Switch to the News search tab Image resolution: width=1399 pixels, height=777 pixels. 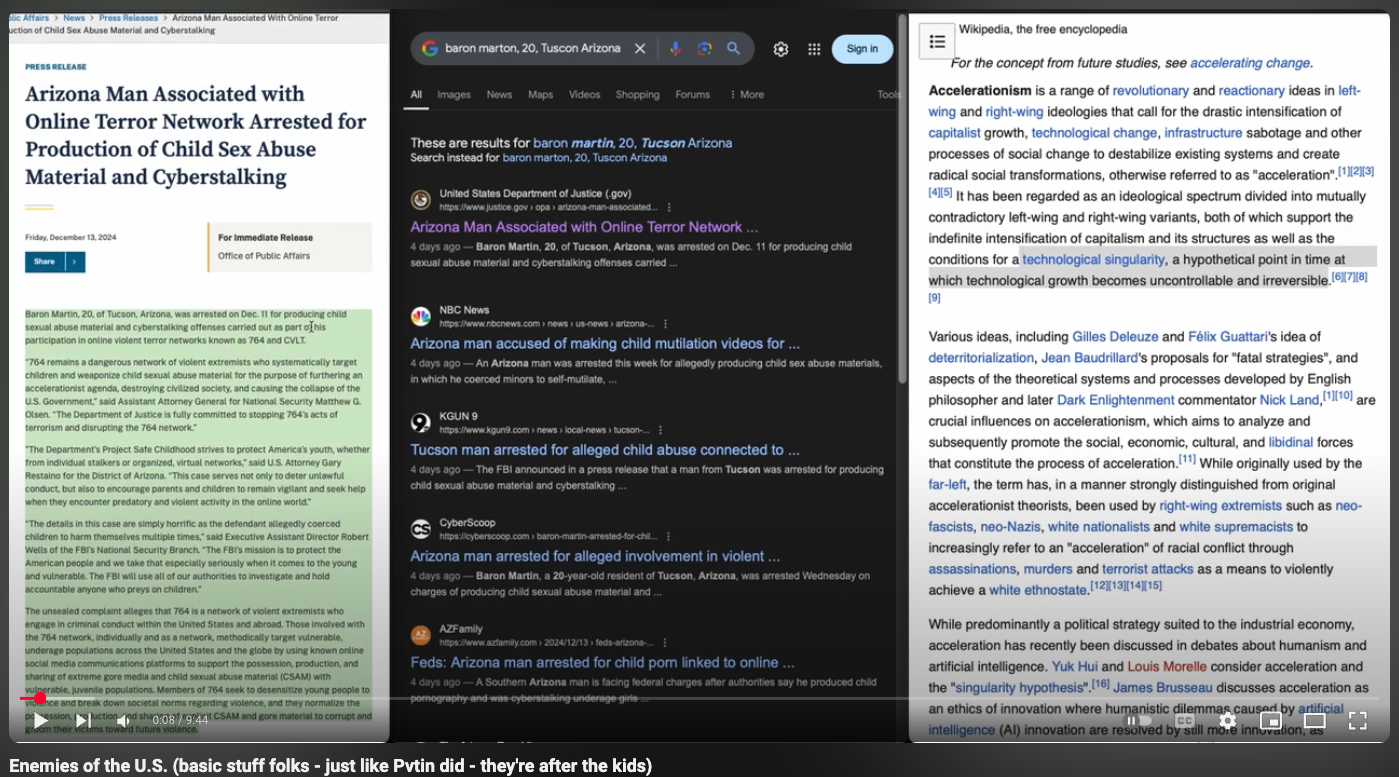tap(499, 95)
